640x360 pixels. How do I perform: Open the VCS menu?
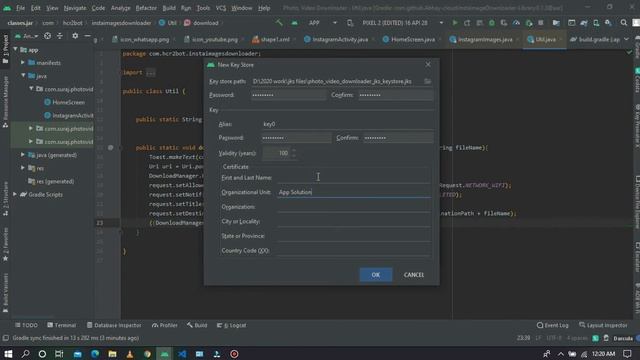point(221,8)
